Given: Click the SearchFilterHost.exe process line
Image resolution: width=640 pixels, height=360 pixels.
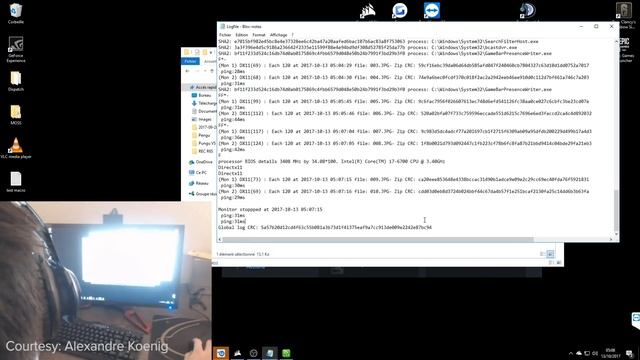Looking at the screenshot, I should pos(378,41).
